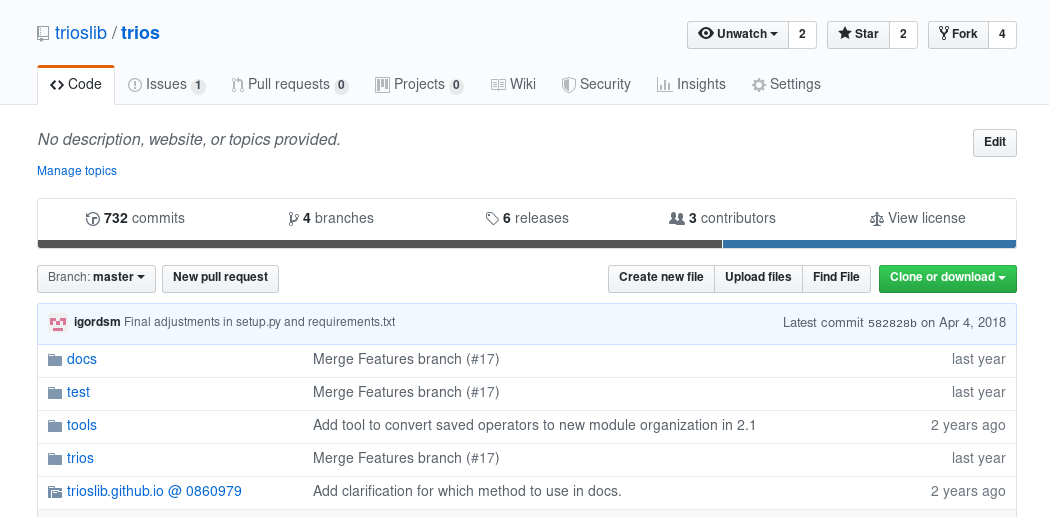Click igordsm avatar thumbnail

coord(58,324)
